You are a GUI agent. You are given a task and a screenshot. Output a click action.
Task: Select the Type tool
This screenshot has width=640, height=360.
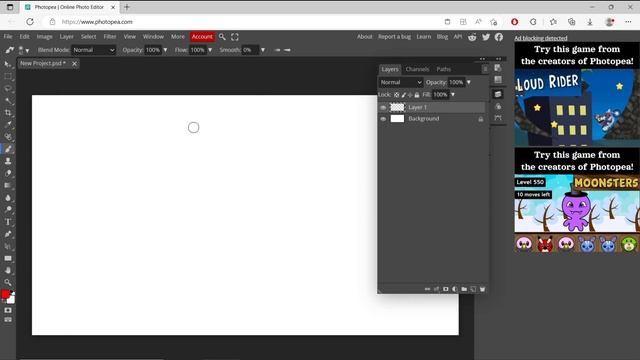click(x=8, y=222)
